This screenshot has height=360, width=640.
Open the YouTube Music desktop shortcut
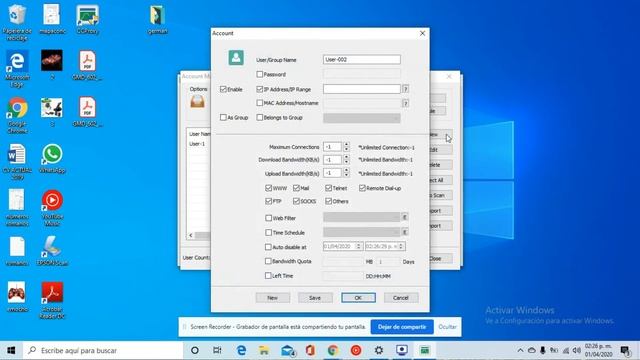coord(52,208)
